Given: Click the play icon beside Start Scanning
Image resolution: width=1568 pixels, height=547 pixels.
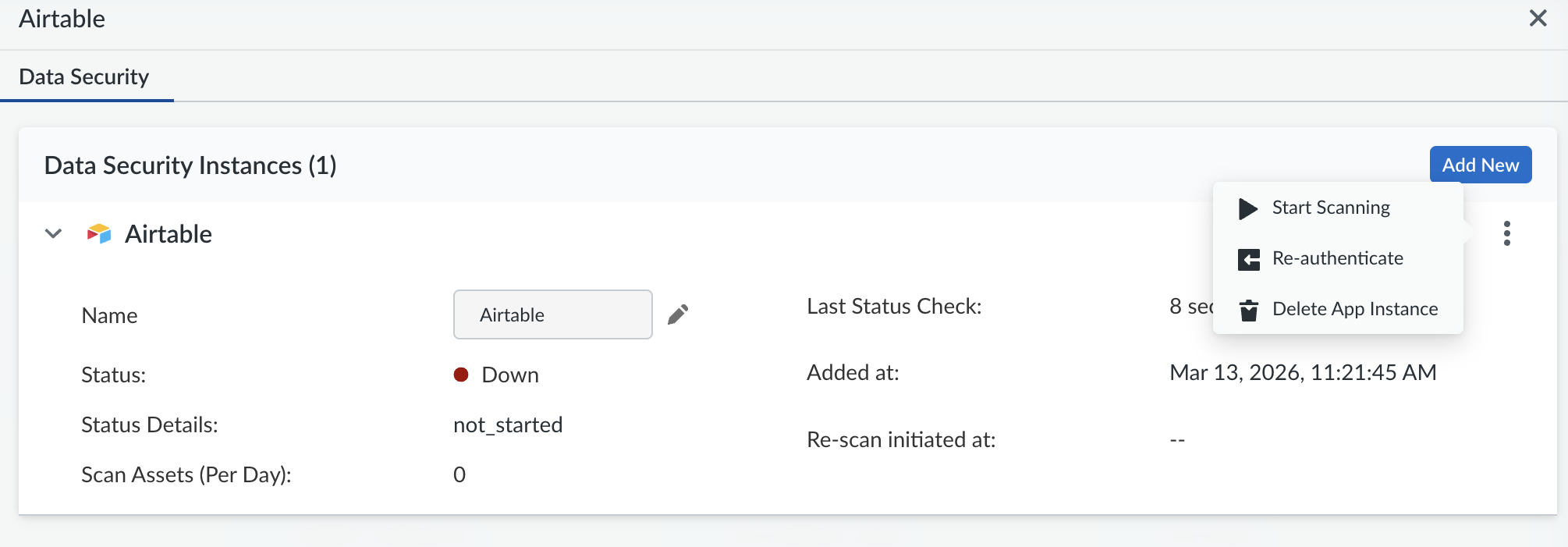Looking at the screenshot, I should (1248, 208).
